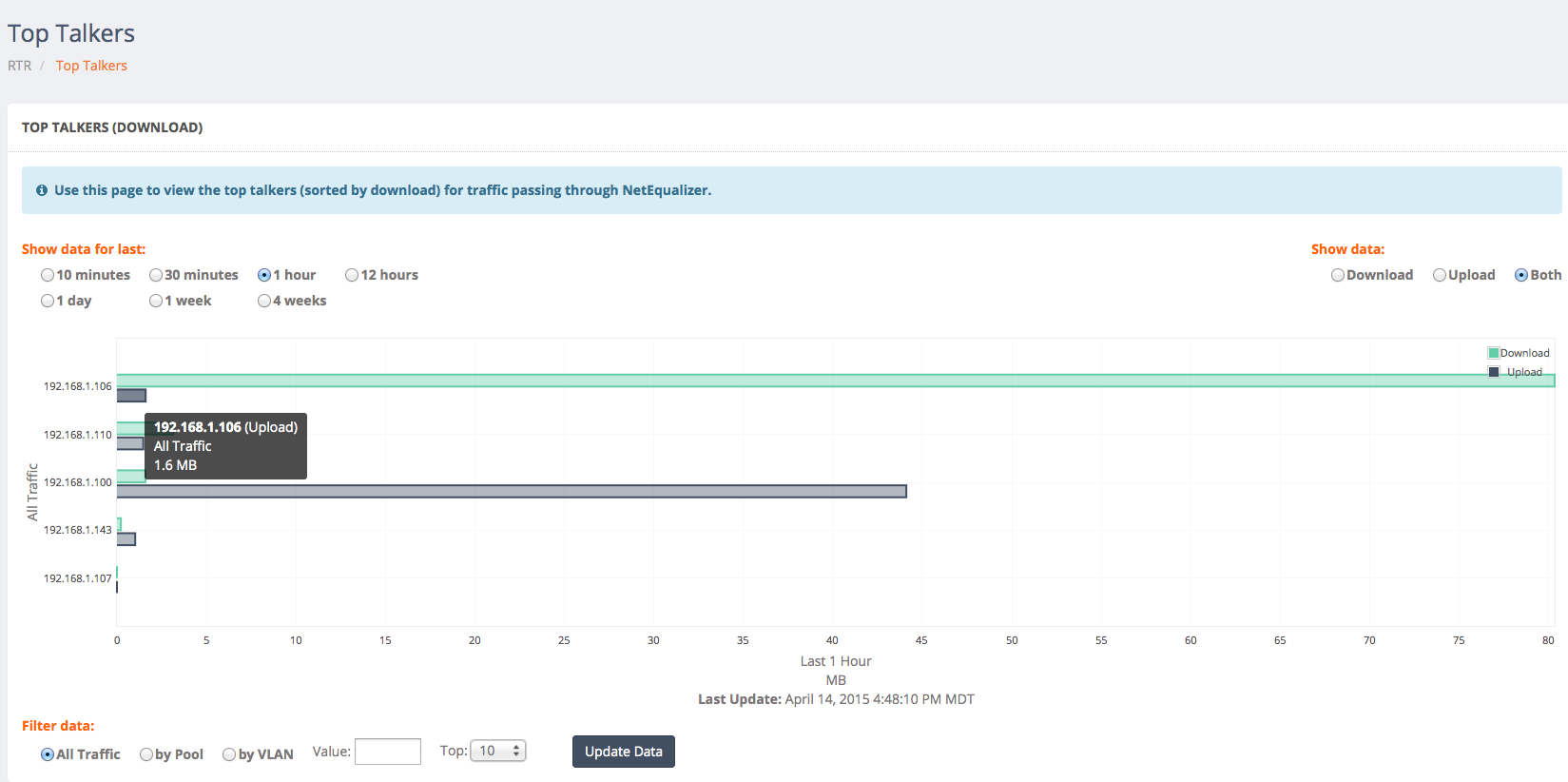The width and height of the screenshot is (1568, 782).
Task: Show only Download data
Action: click(x=1338, y=275)
